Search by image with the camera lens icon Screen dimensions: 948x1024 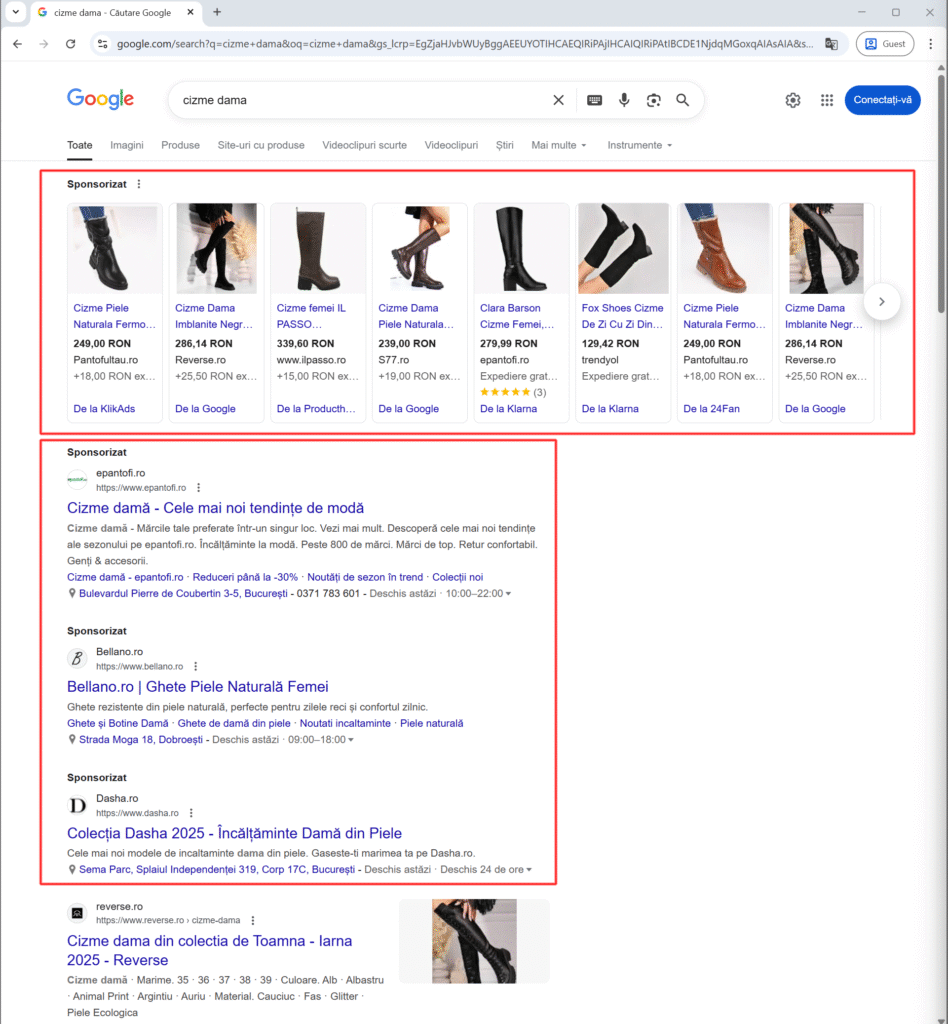click(654, 100)
